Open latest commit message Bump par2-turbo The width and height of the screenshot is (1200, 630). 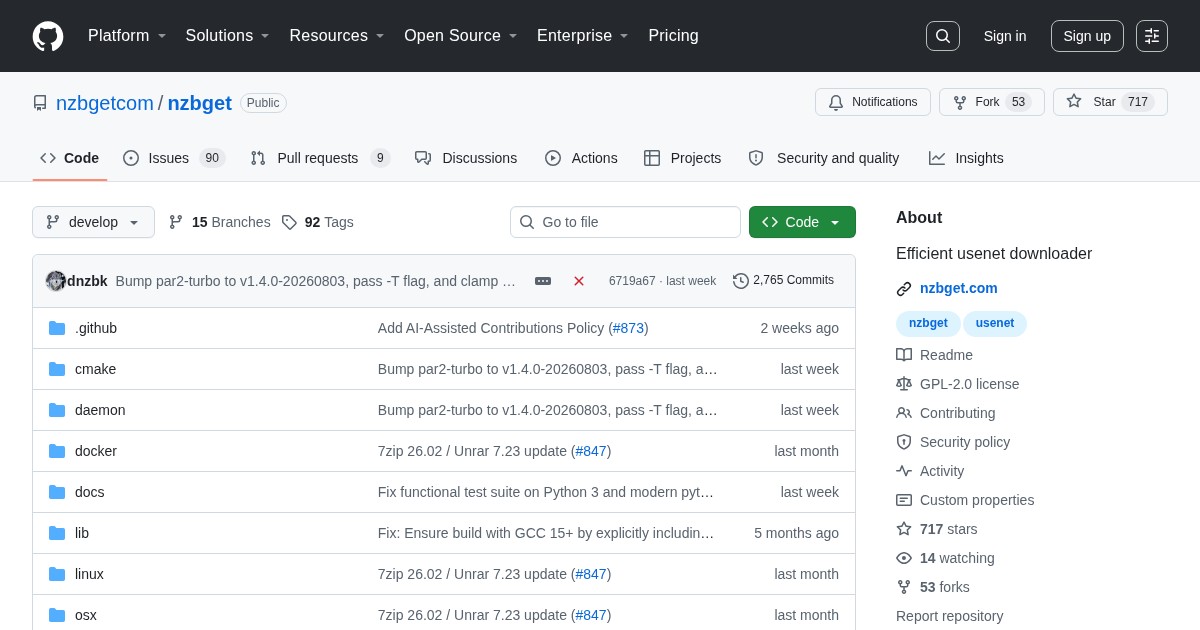(x=316, y=281)
